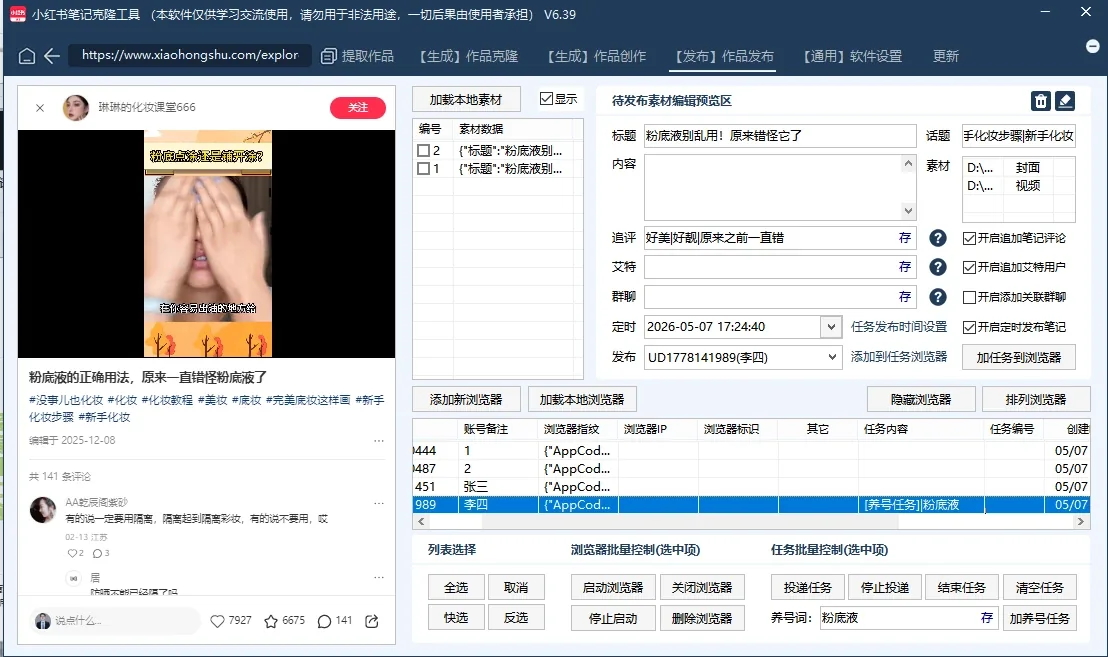The image size is (1108, 657).
Task: Close the note preview with X icon
Action: tap(40, 107)
